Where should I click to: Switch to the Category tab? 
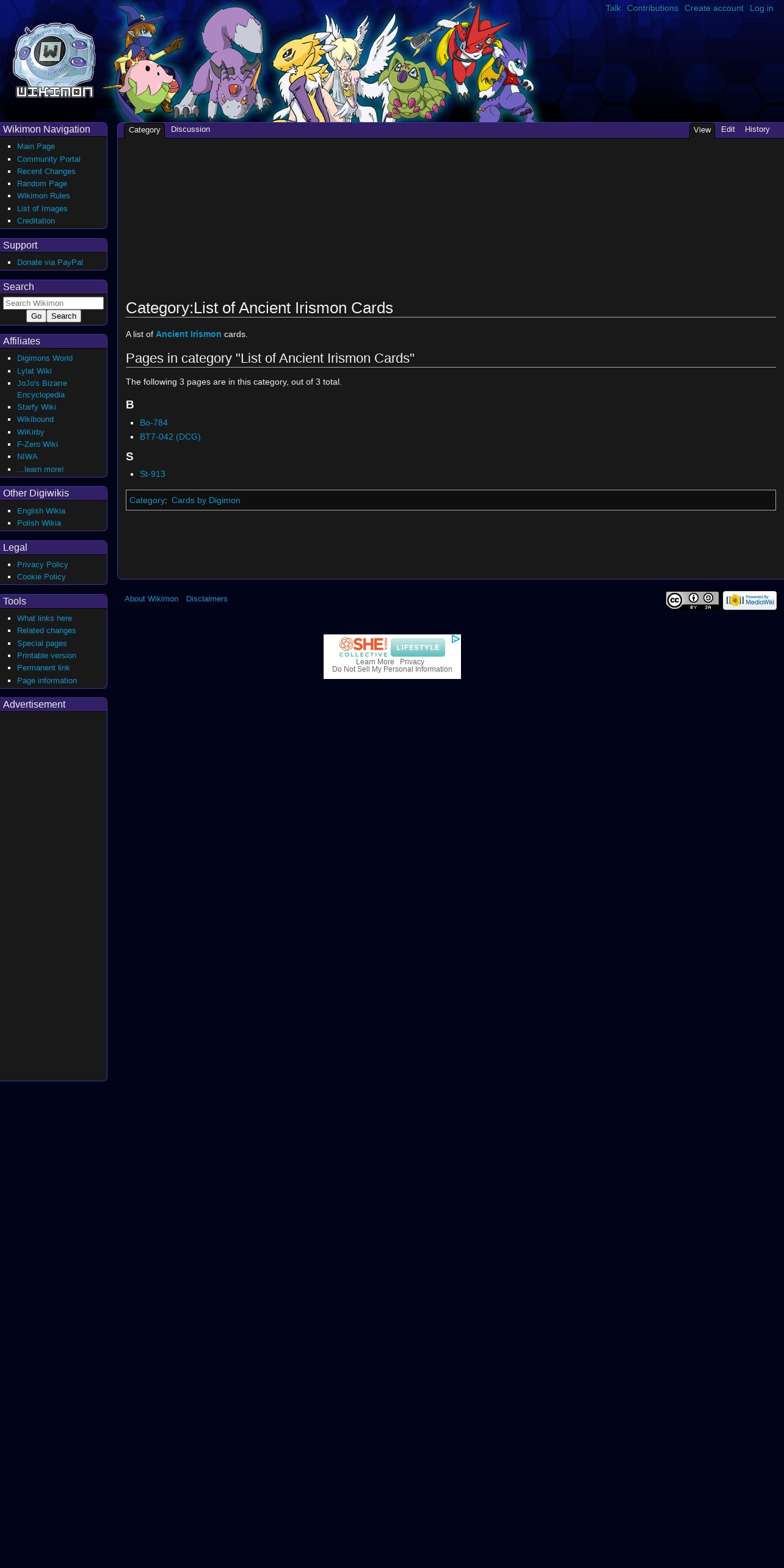[144, 130]
